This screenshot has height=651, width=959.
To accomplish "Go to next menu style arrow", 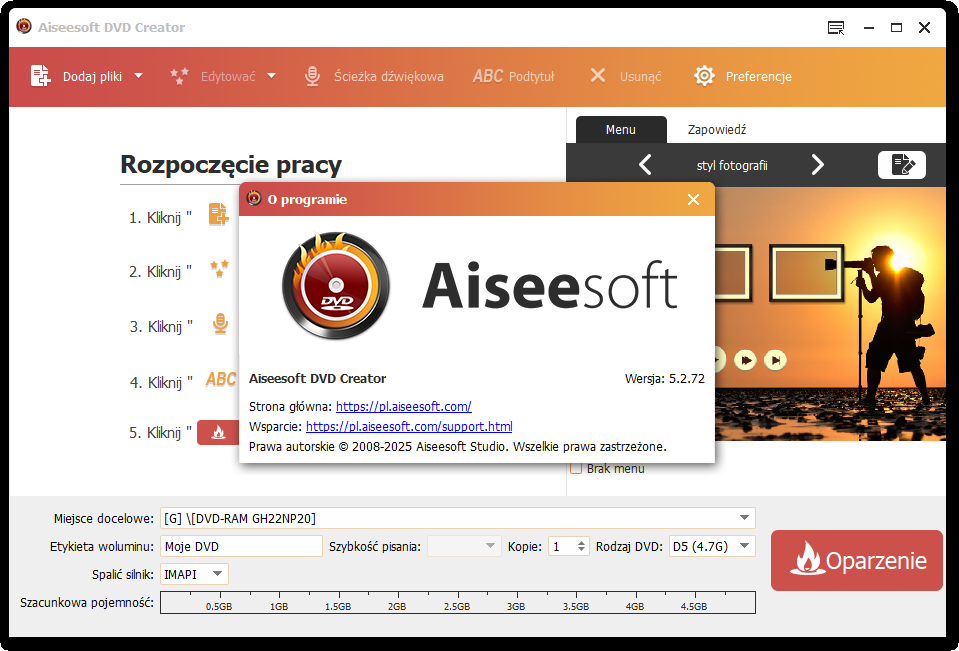I will pos(818,165).
